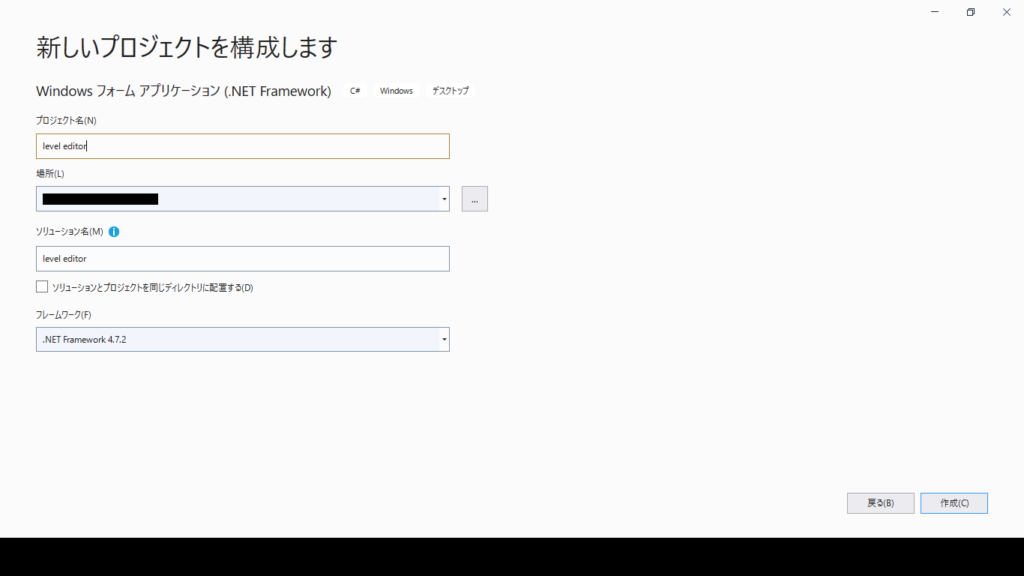Image resolution: width=1024 pixels, height=576 pixels.
Task: Enable placing solution and project in same directory
Action: 42,287
